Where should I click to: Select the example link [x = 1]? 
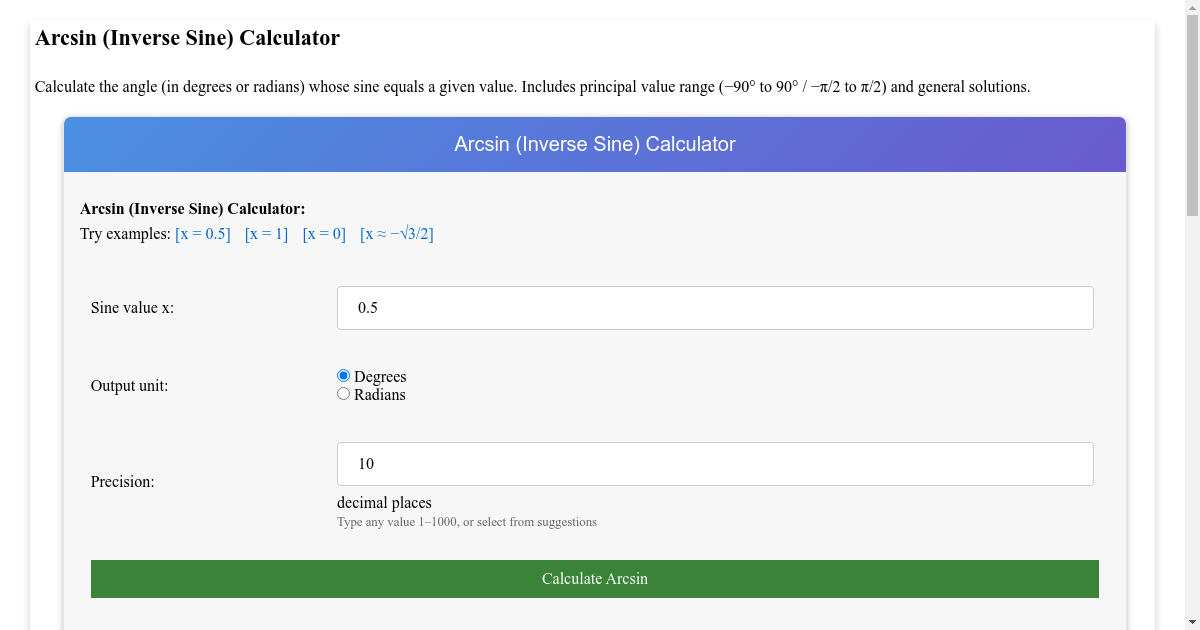coord(265,233)
